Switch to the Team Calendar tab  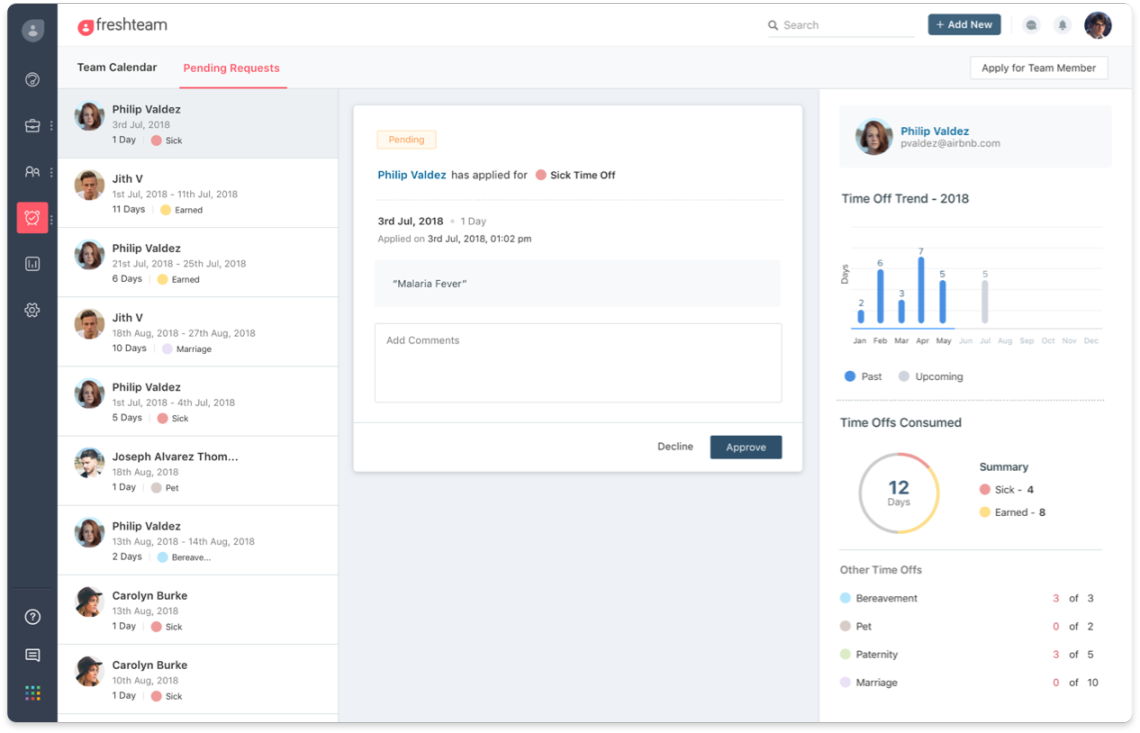tap(117, 67)
